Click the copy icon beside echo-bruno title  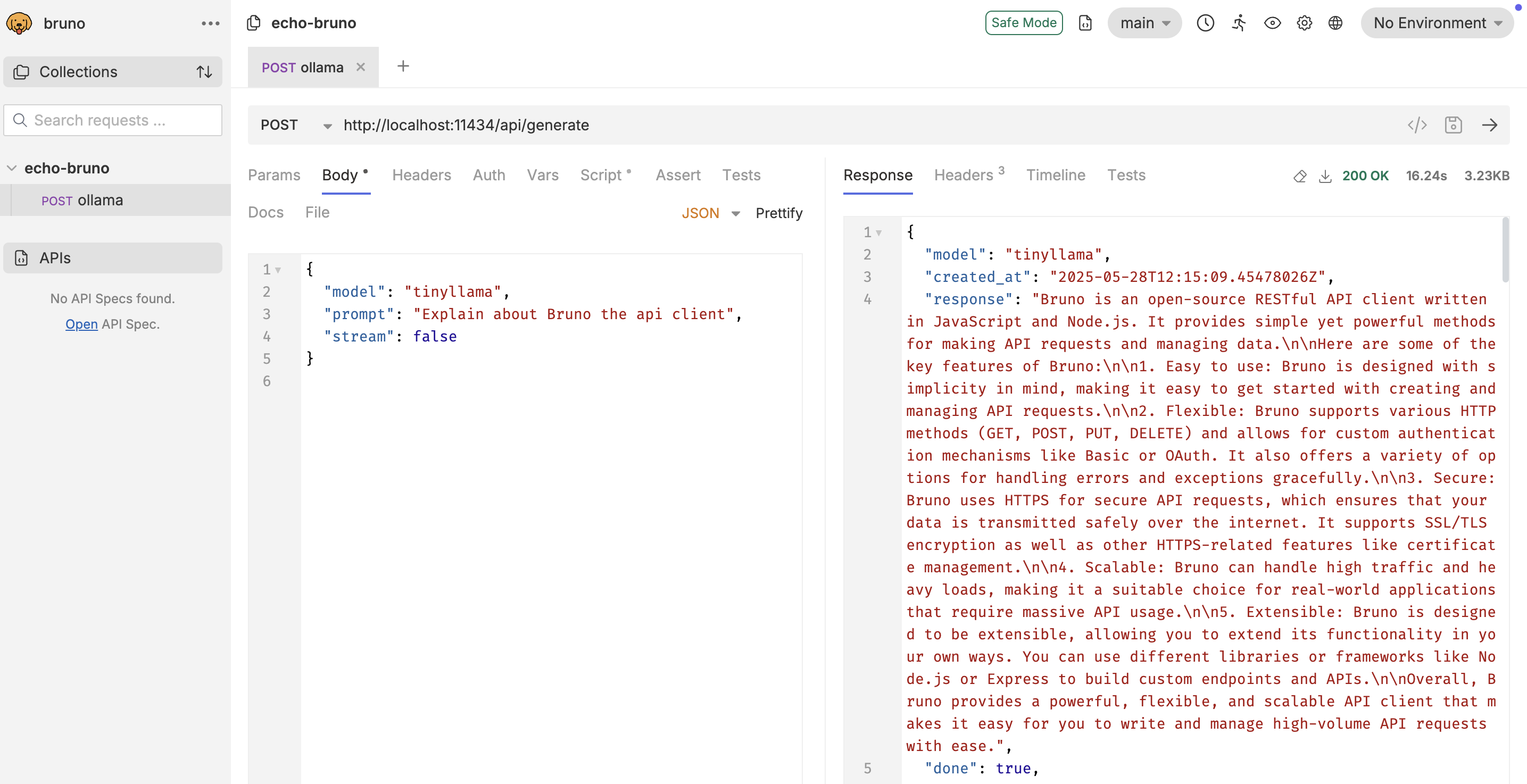click(x=254, y=22)
